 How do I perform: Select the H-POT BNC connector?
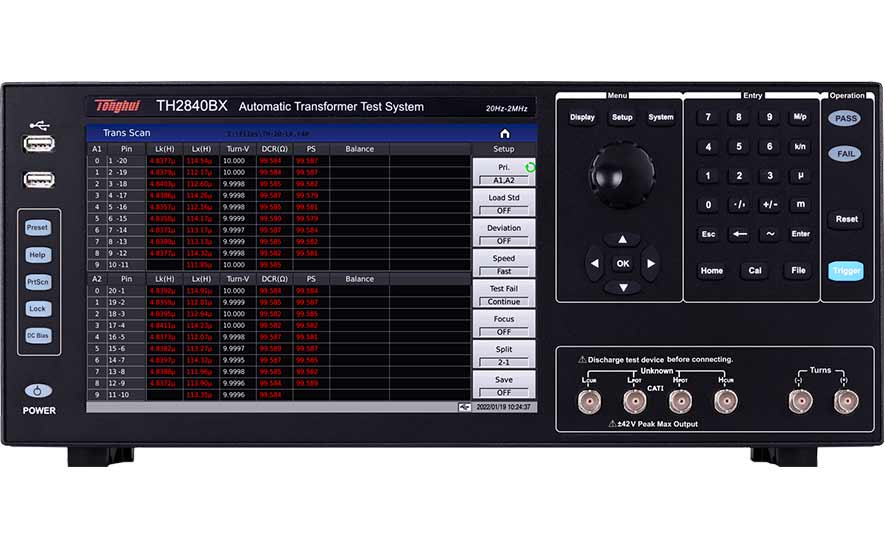(680, 402)
